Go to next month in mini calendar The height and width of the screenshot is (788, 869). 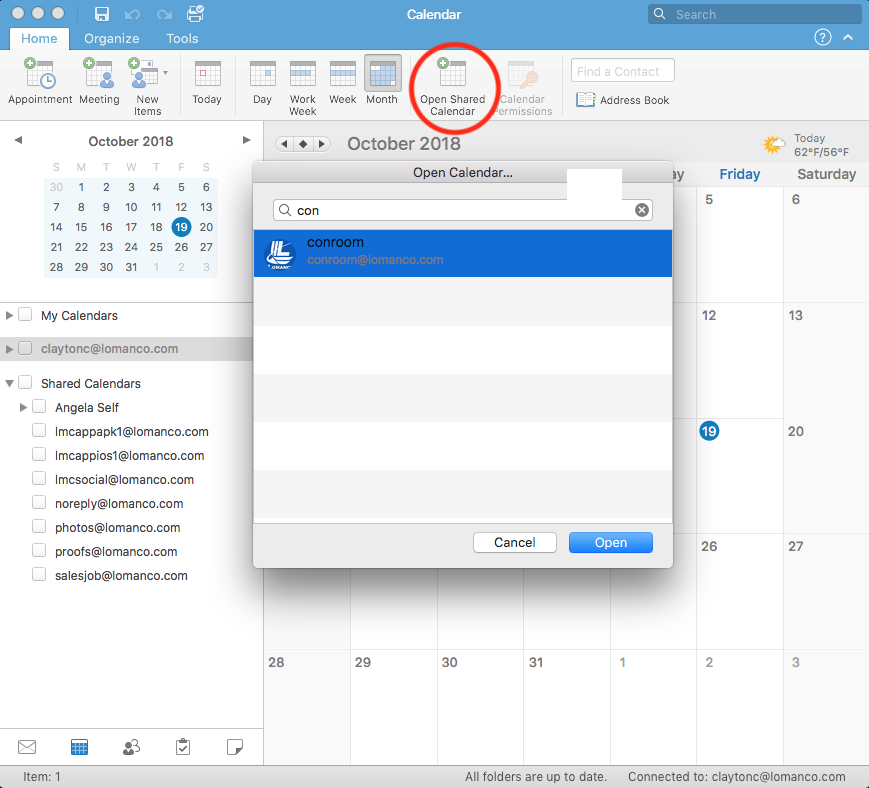point(247,140)
